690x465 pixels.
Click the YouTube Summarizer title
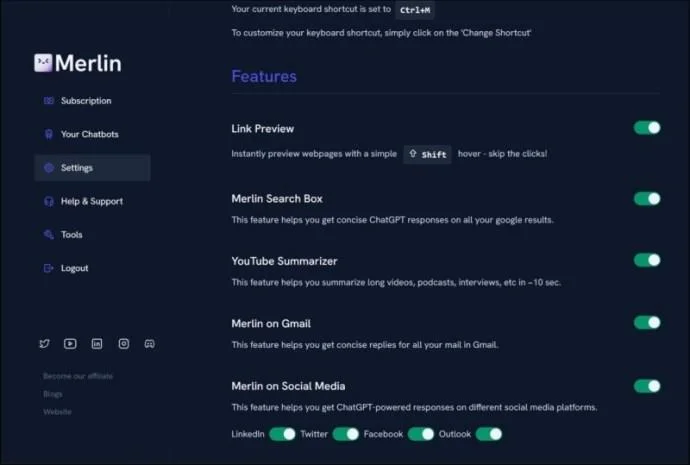[284, 261]
